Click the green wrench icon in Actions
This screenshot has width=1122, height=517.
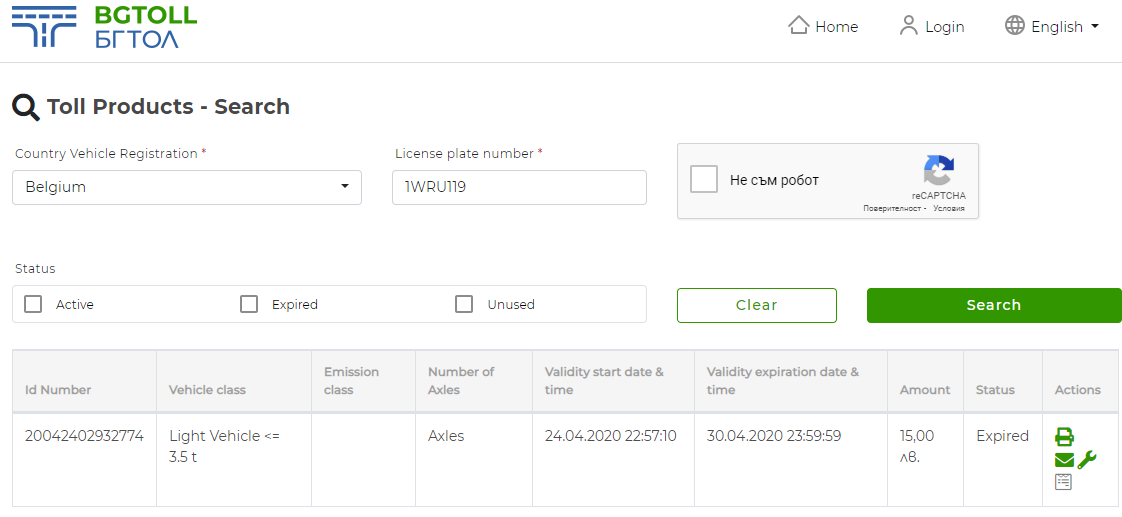1087,460
